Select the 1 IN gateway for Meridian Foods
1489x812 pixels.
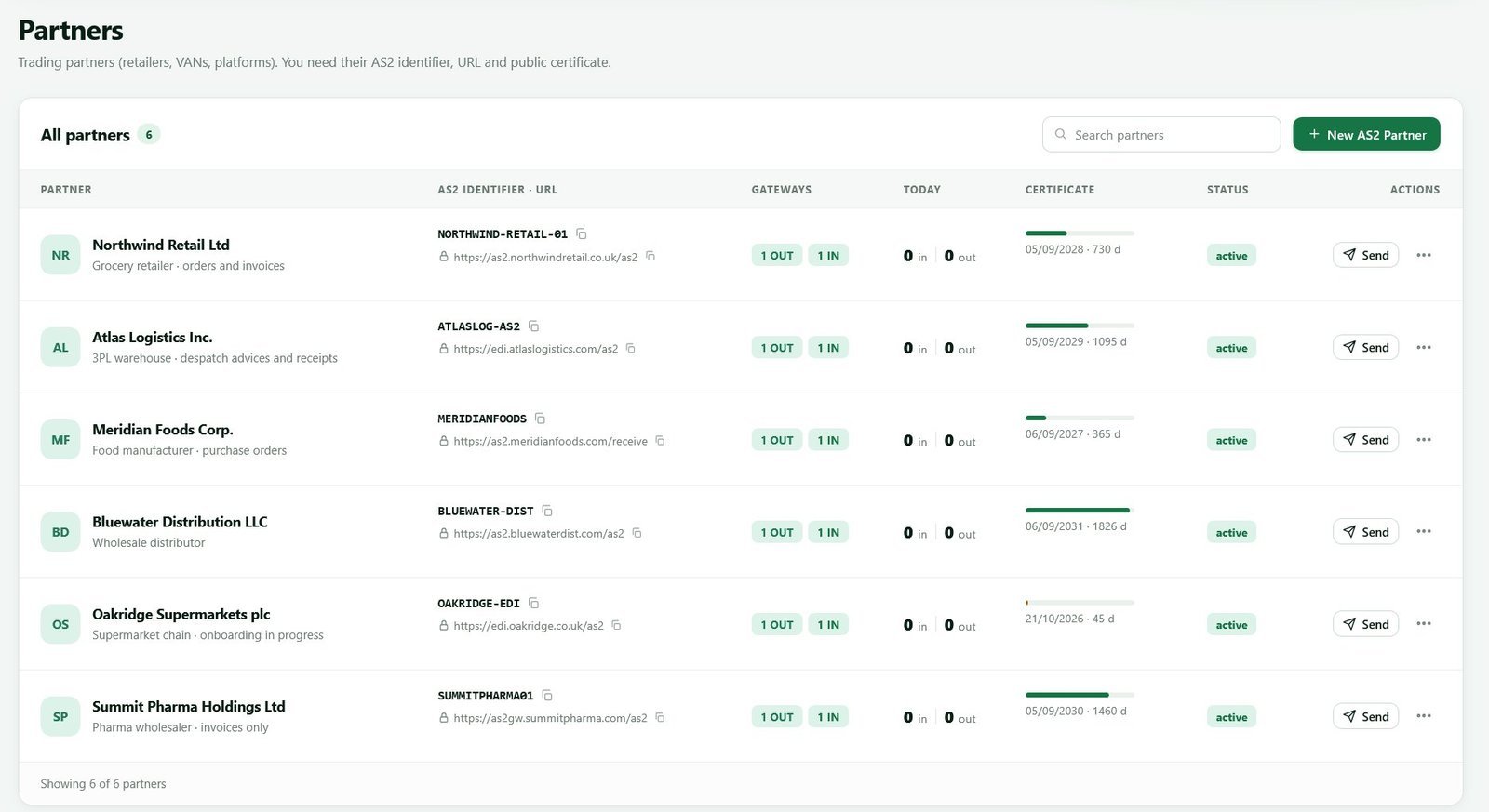tap(828, 440)
